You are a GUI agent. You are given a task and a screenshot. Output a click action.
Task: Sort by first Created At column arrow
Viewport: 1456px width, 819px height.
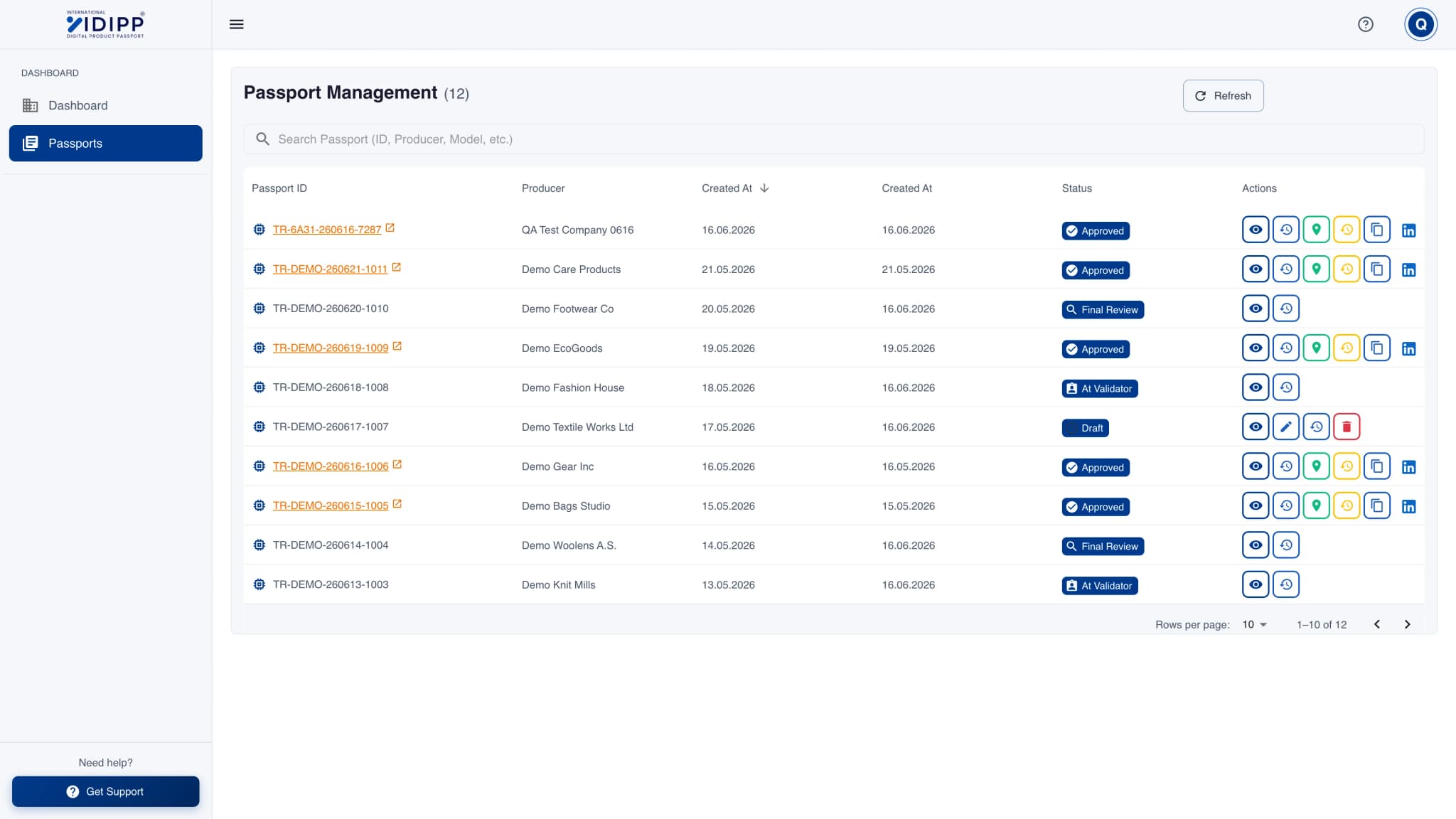point(764,188)
